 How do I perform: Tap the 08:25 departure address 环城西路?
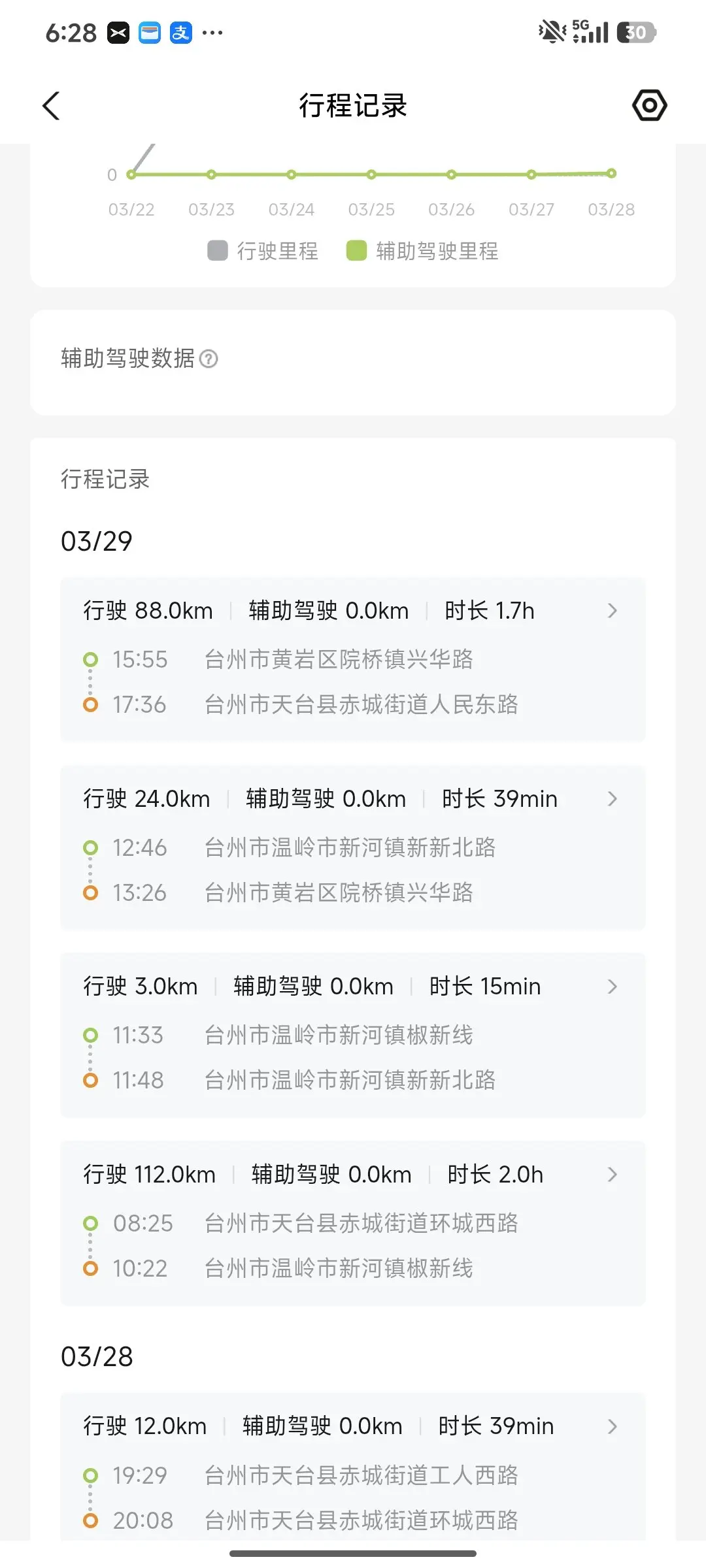361,1223
